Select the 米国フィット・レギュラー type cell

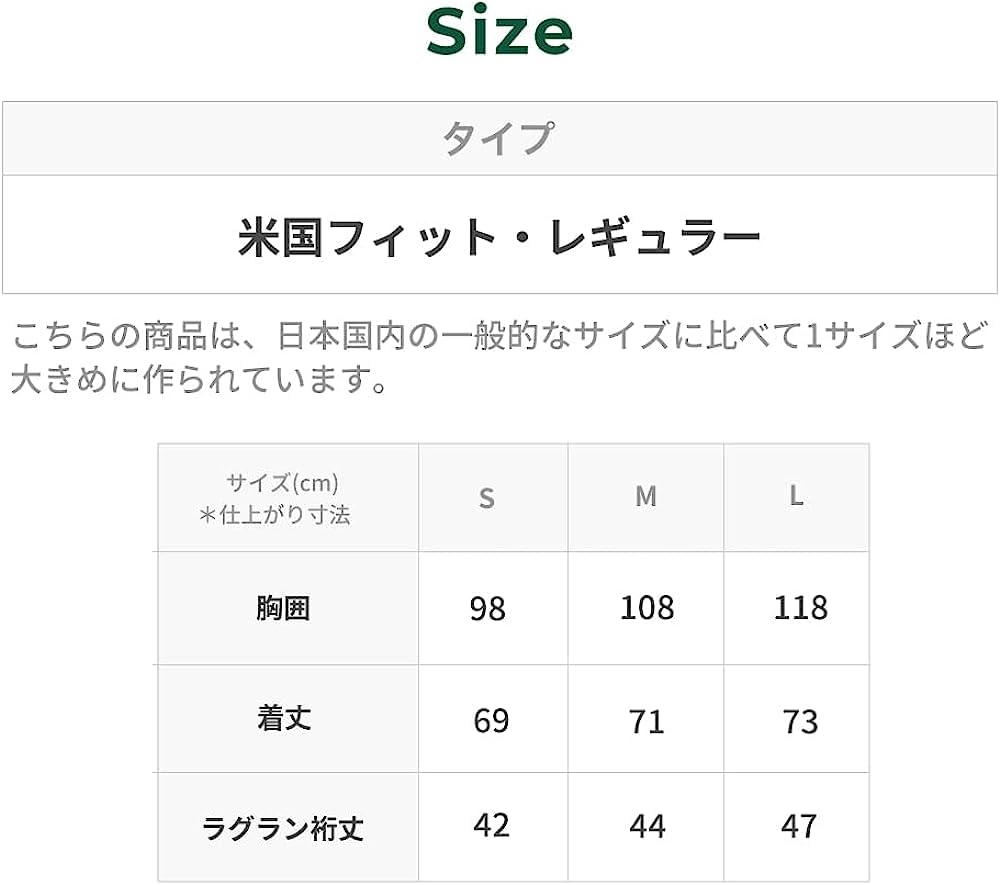[499, 237]
